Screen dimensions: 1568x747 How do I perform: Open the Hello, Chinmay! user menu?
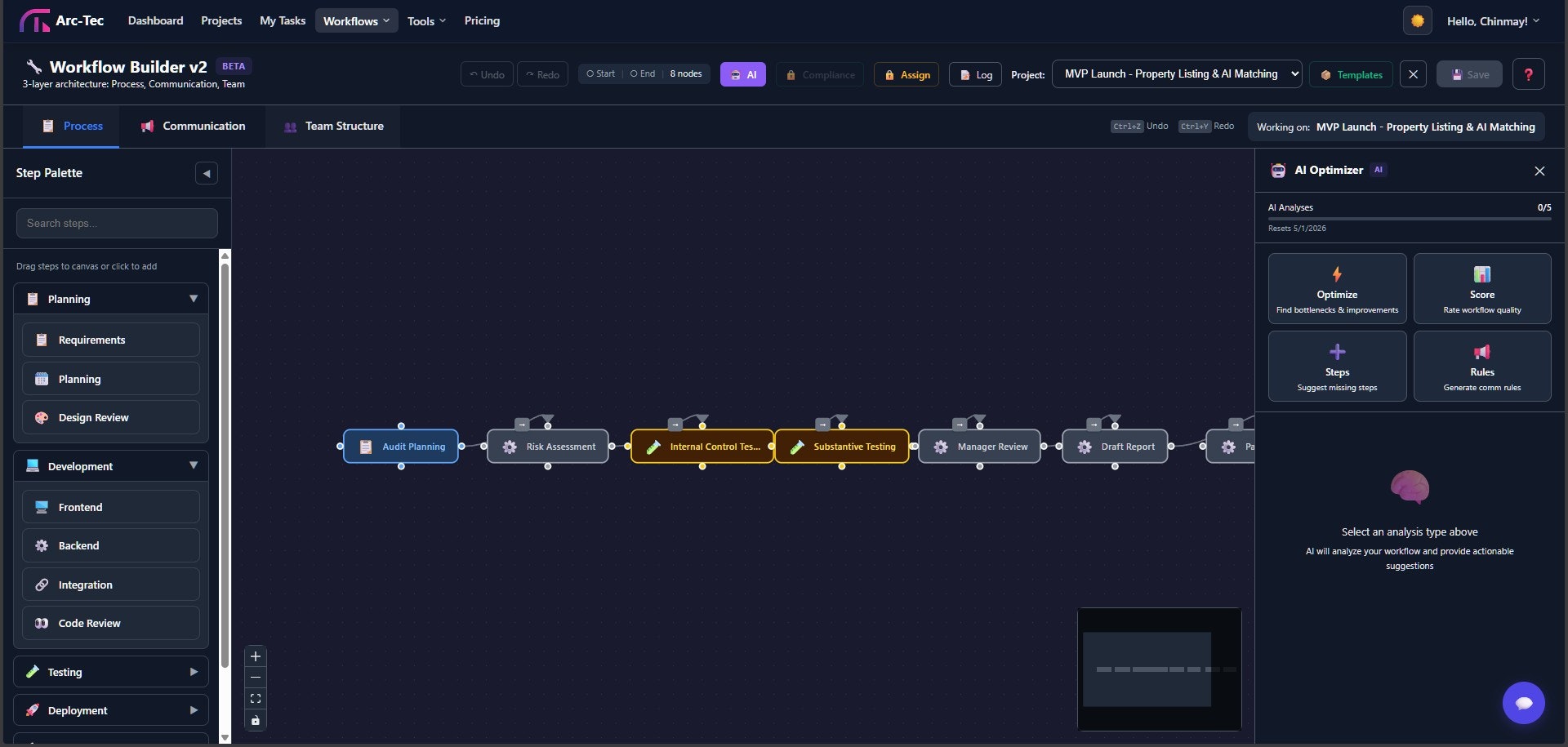(1492, 21)
